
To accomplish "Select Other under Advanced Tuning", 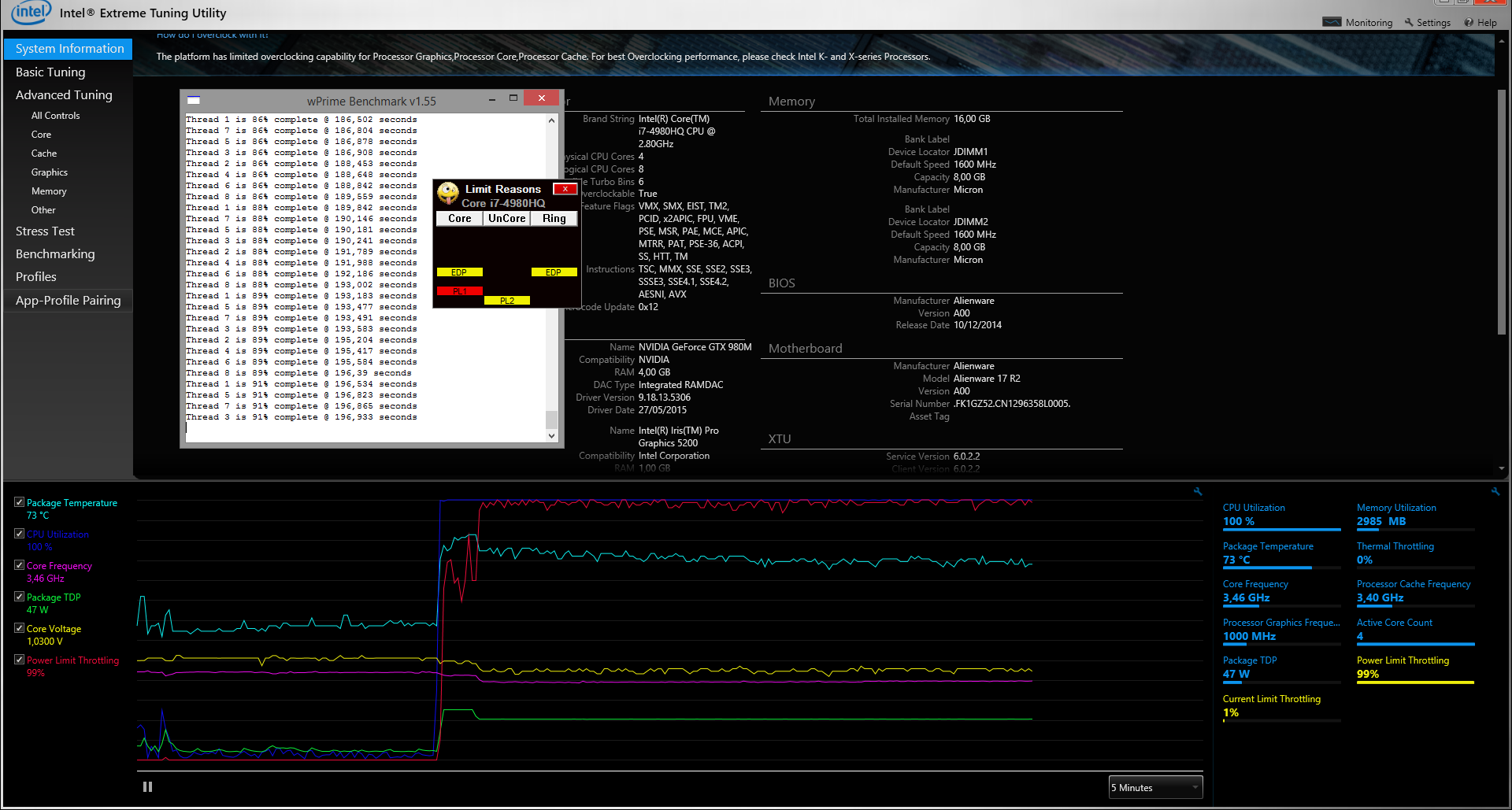I will (43, 210).
